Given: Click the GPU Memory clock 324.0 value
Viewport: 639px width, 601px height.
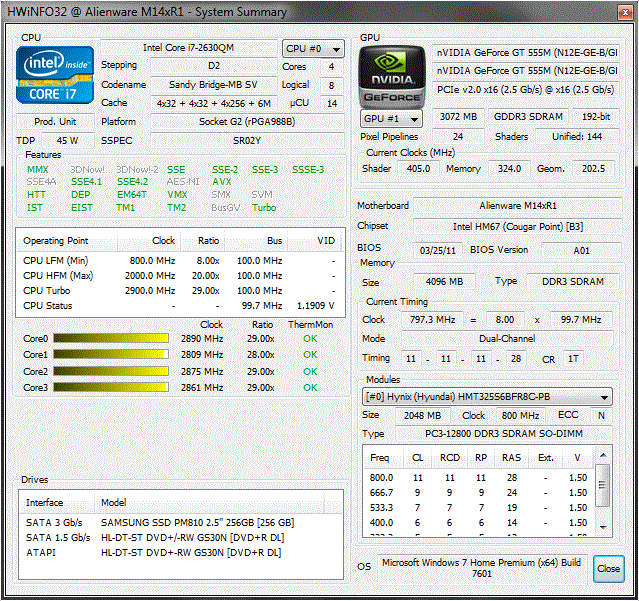Looking at the screenshot, I should [509, 168].
